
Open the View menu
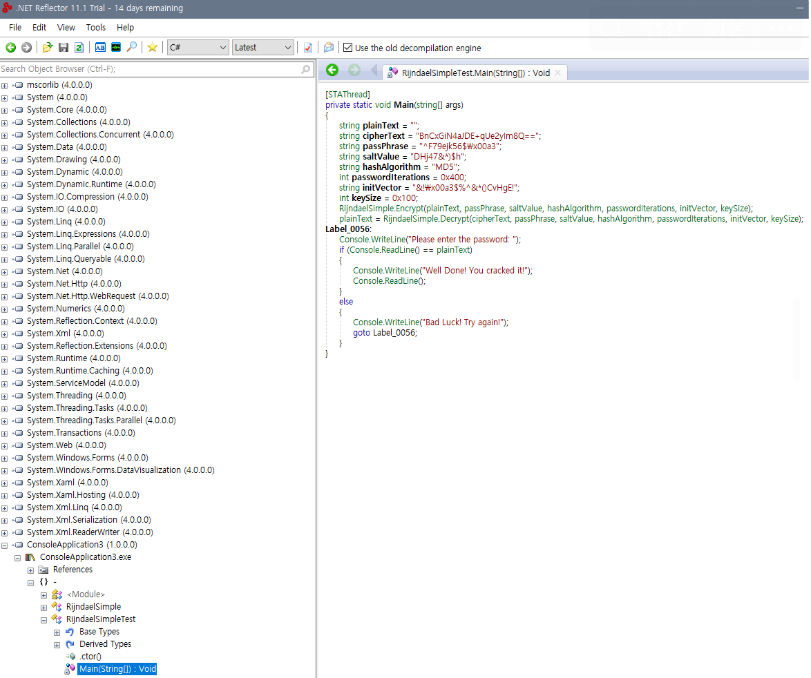click(66, 27)
